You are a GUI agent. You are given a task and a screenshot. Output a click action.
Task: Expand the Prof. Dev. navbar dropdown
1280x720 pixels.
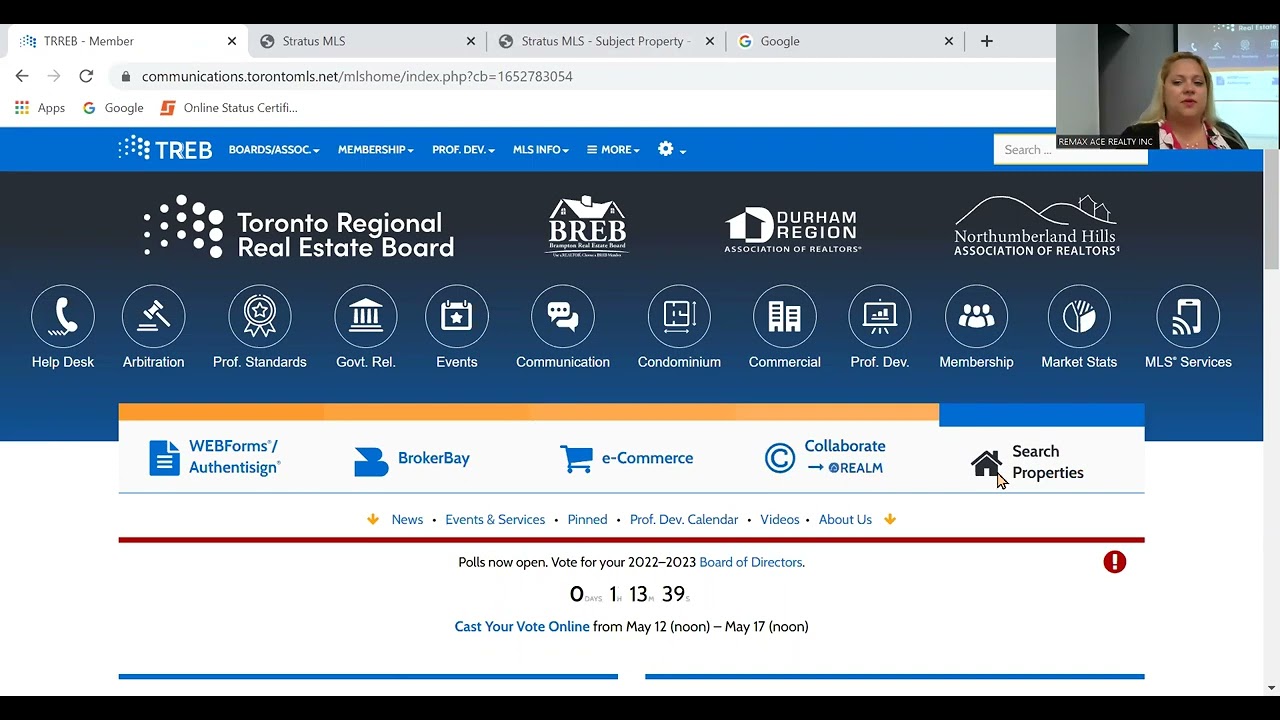463,150
